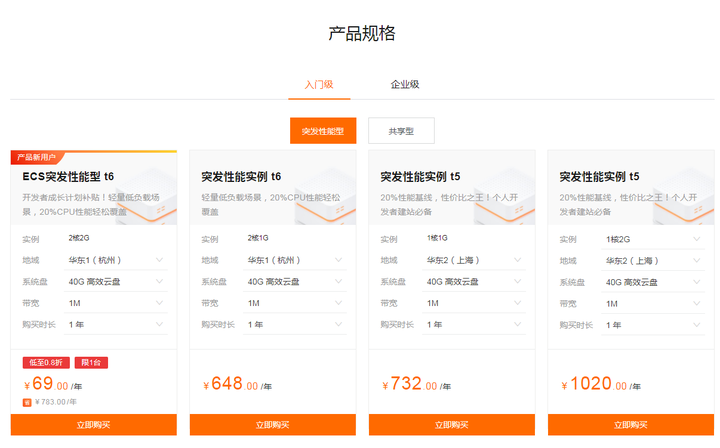Click 立即购买 under the ¥648.00 plan

[x=273, y=425]
